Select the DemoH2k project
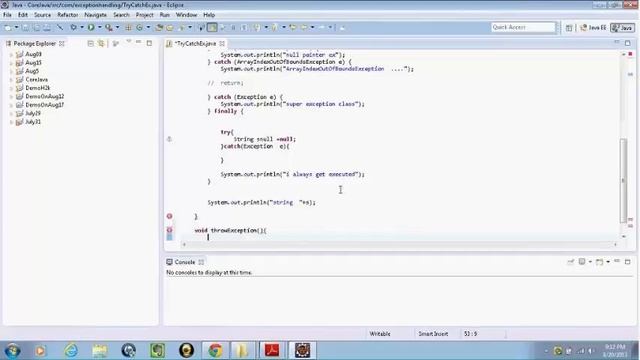 click(x=38, y=88)
